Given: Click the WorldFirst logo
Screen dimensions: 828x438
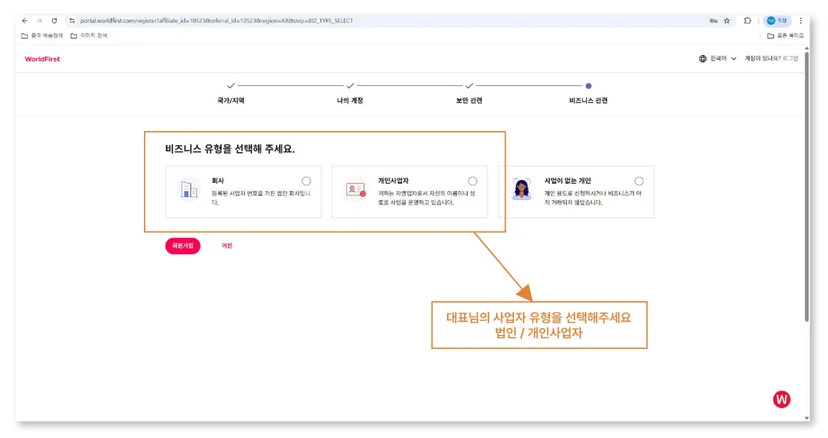Looking at the screenshot, I should coord(42,59).
